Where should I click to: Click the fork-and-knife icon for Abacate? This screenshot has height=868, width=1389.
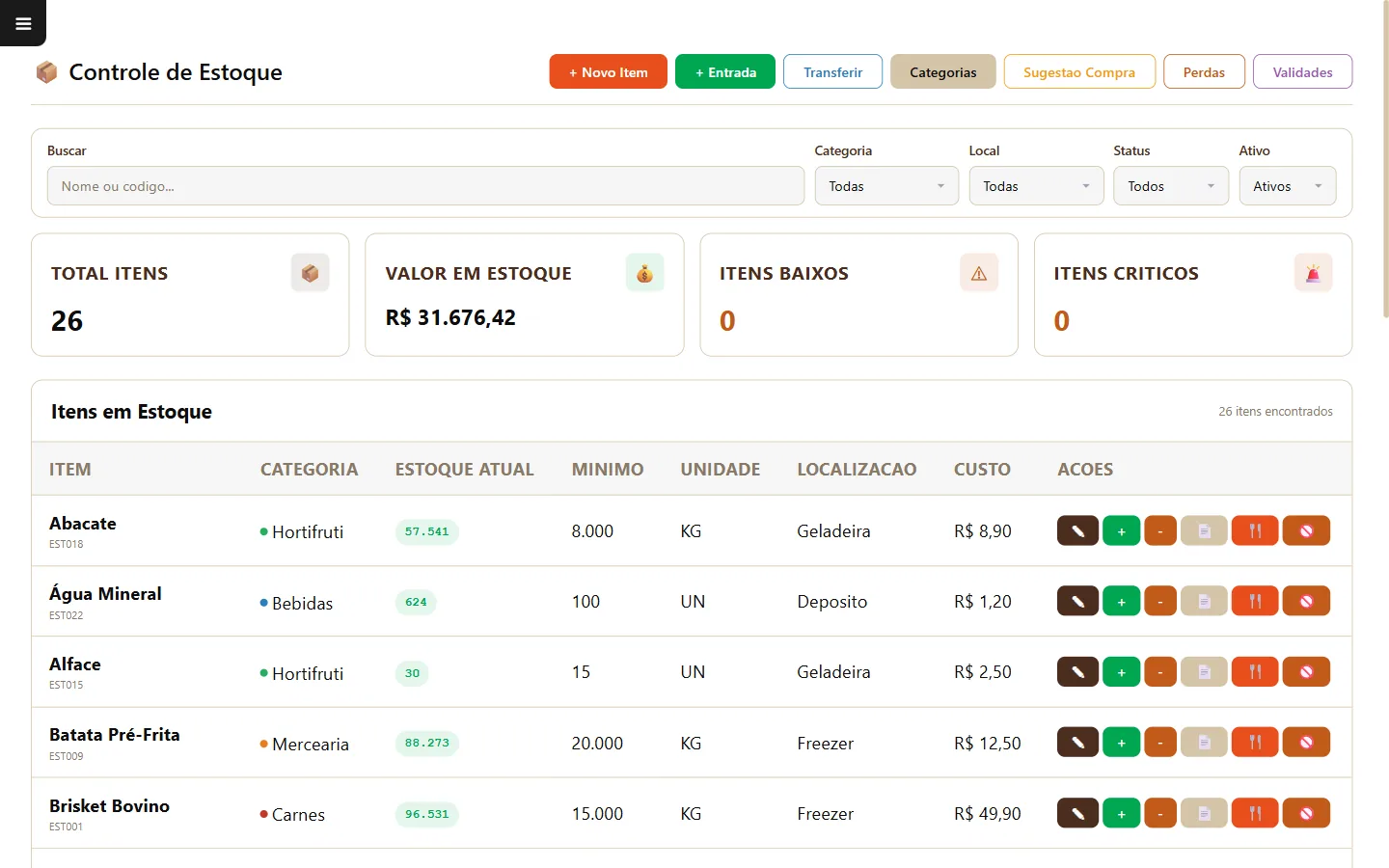click(1255, 530)
